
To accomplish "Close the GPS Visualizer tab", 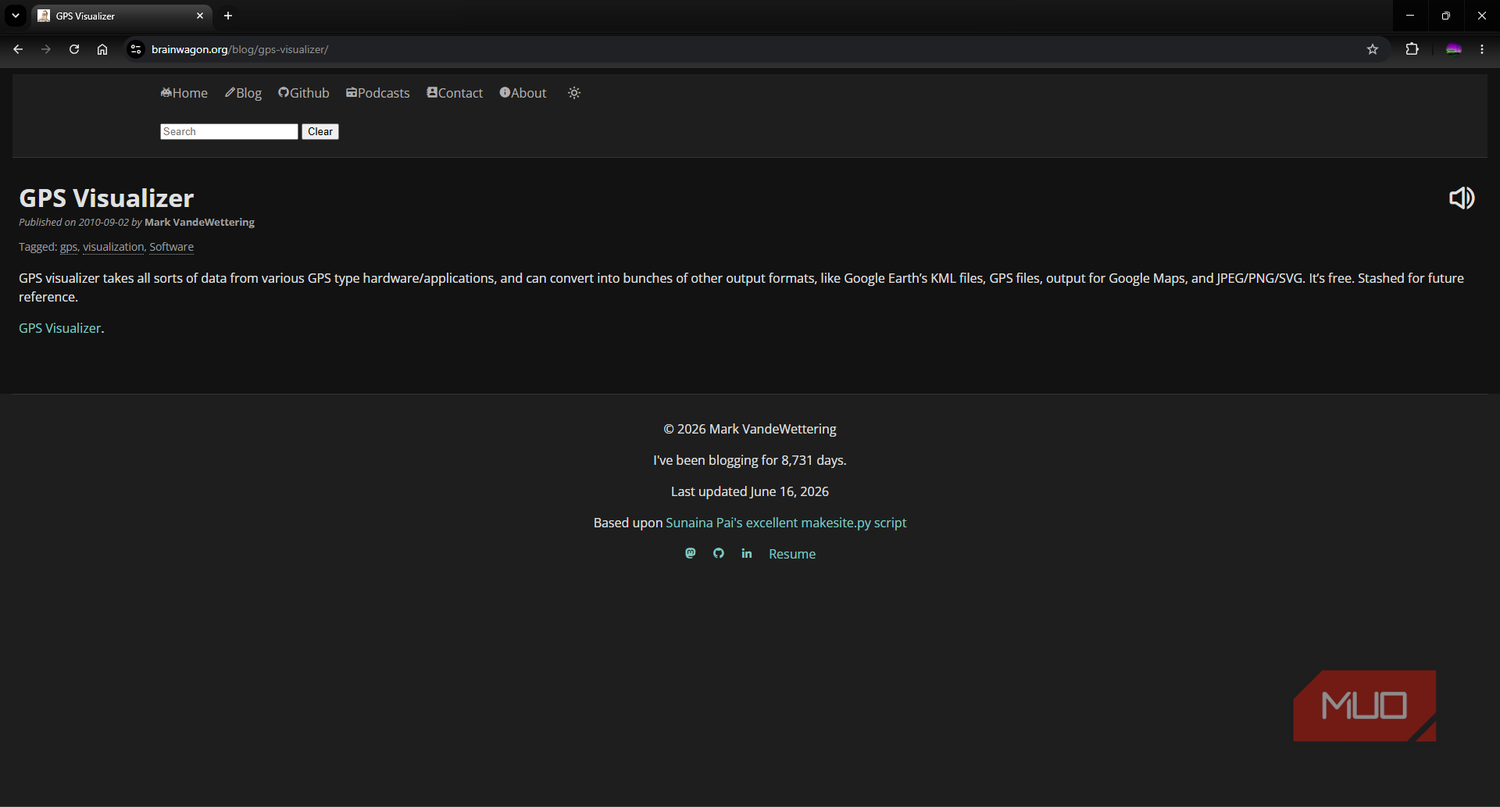I will click(x=200, y=16).
